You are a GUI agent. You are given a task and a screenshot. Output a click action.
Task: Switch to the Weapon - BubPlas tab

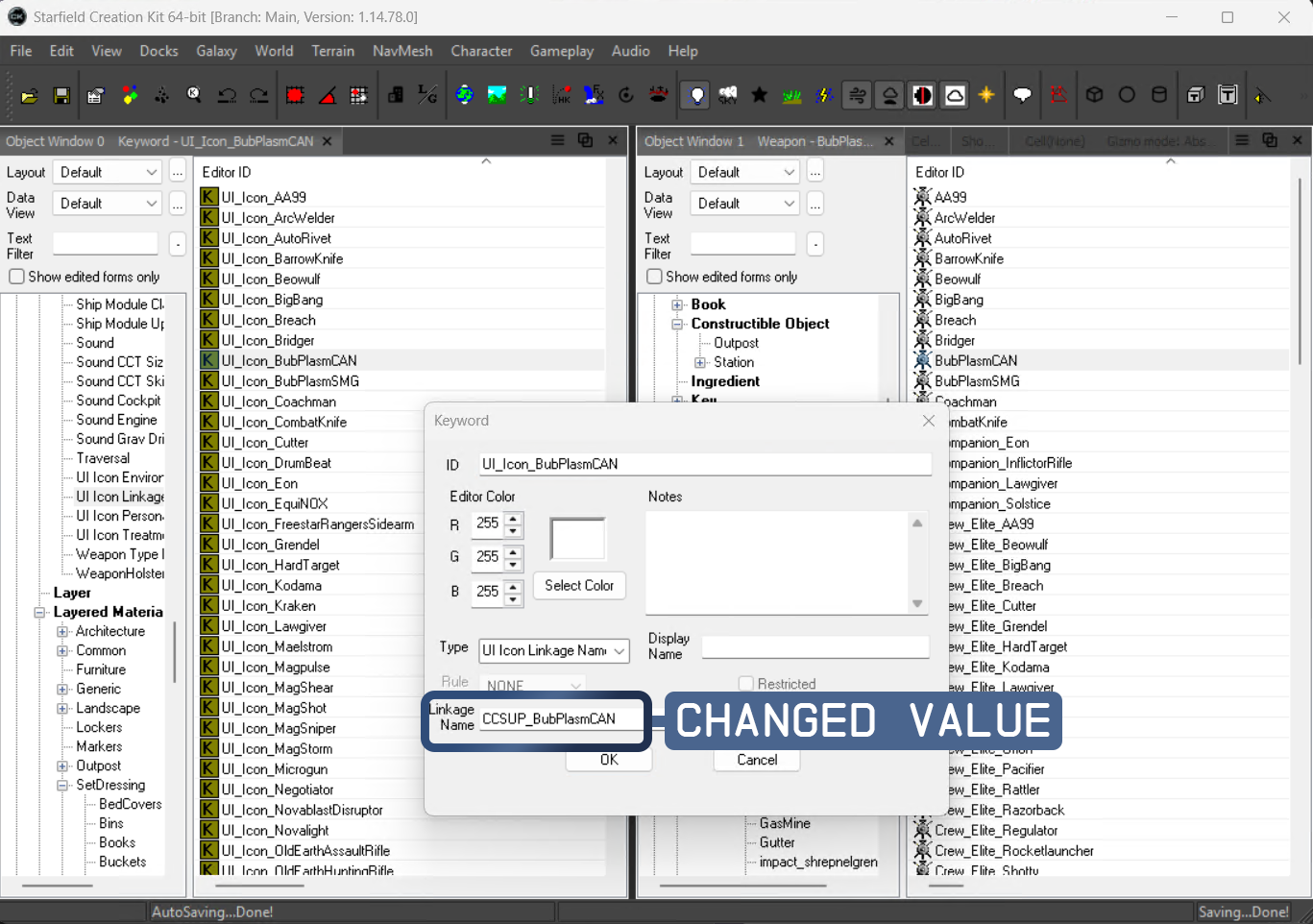[x=815, y=140]
